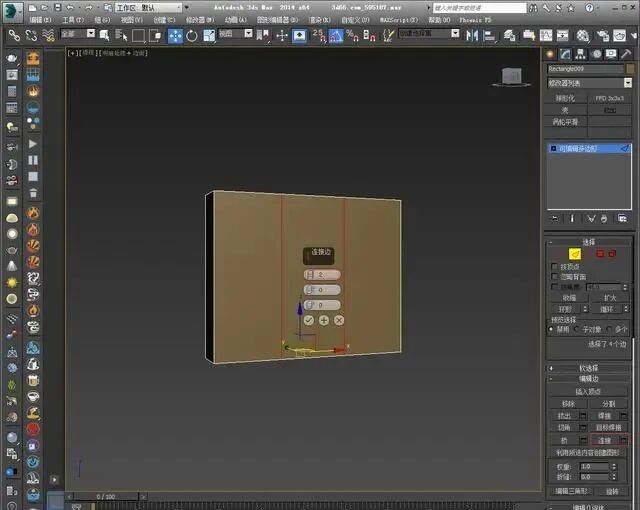The width and height of the screenshot is (640, 510).
Task: Open the Motion command panel tab
Action: click(596, 54)
